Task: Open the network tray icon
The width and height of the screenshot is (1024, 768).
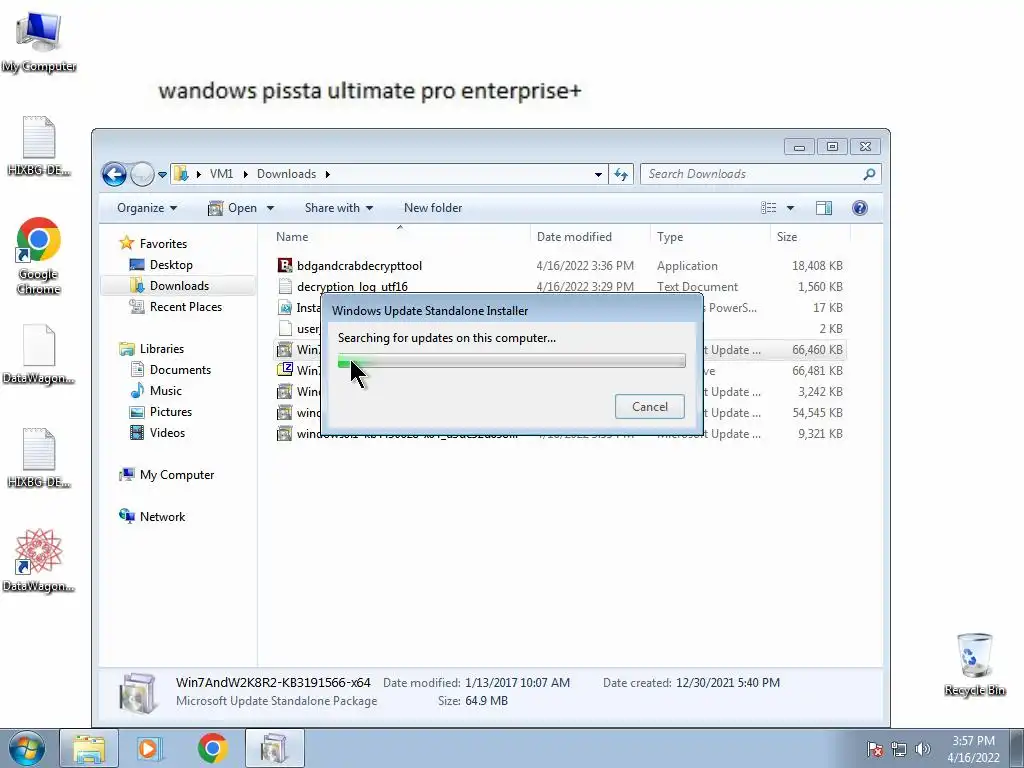Action: [x=899, y=749]
